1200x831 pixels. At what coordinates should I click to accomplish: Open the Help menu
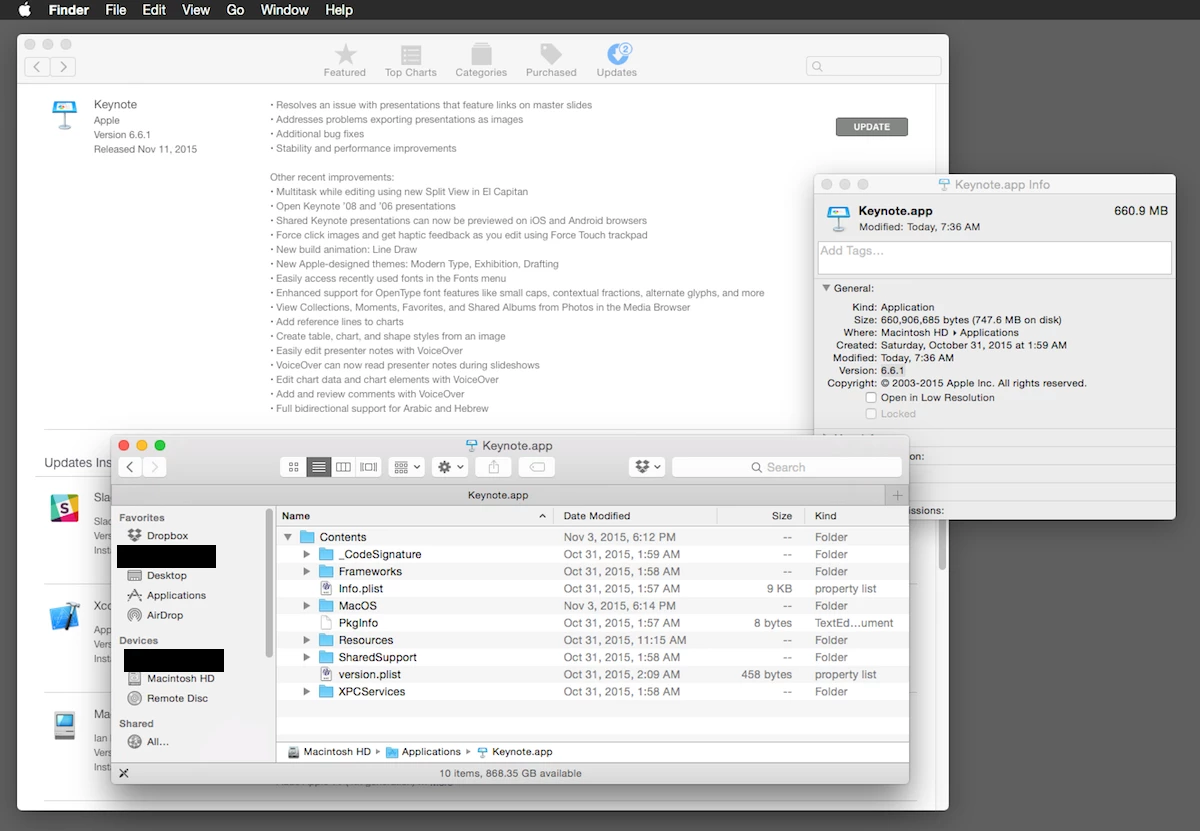339,10
